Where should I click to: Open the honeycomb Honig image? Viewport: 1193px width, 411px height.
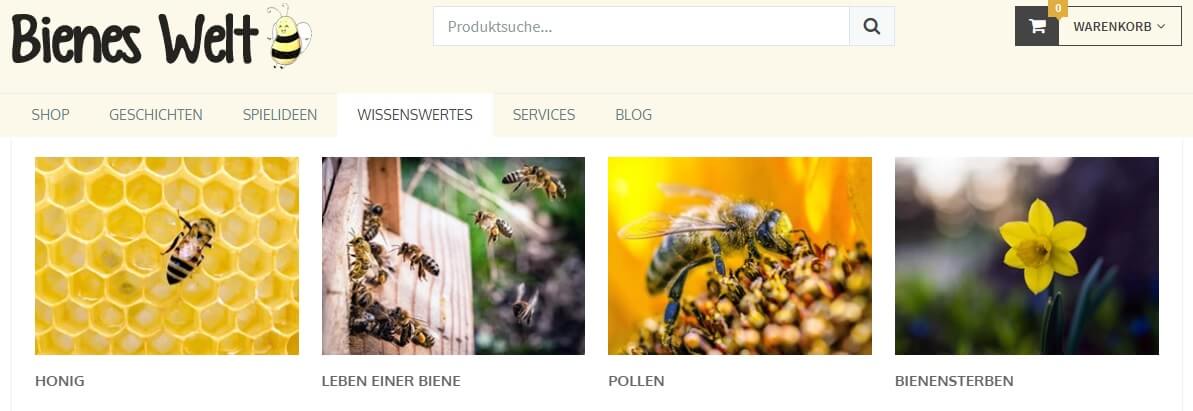[167, 256]
